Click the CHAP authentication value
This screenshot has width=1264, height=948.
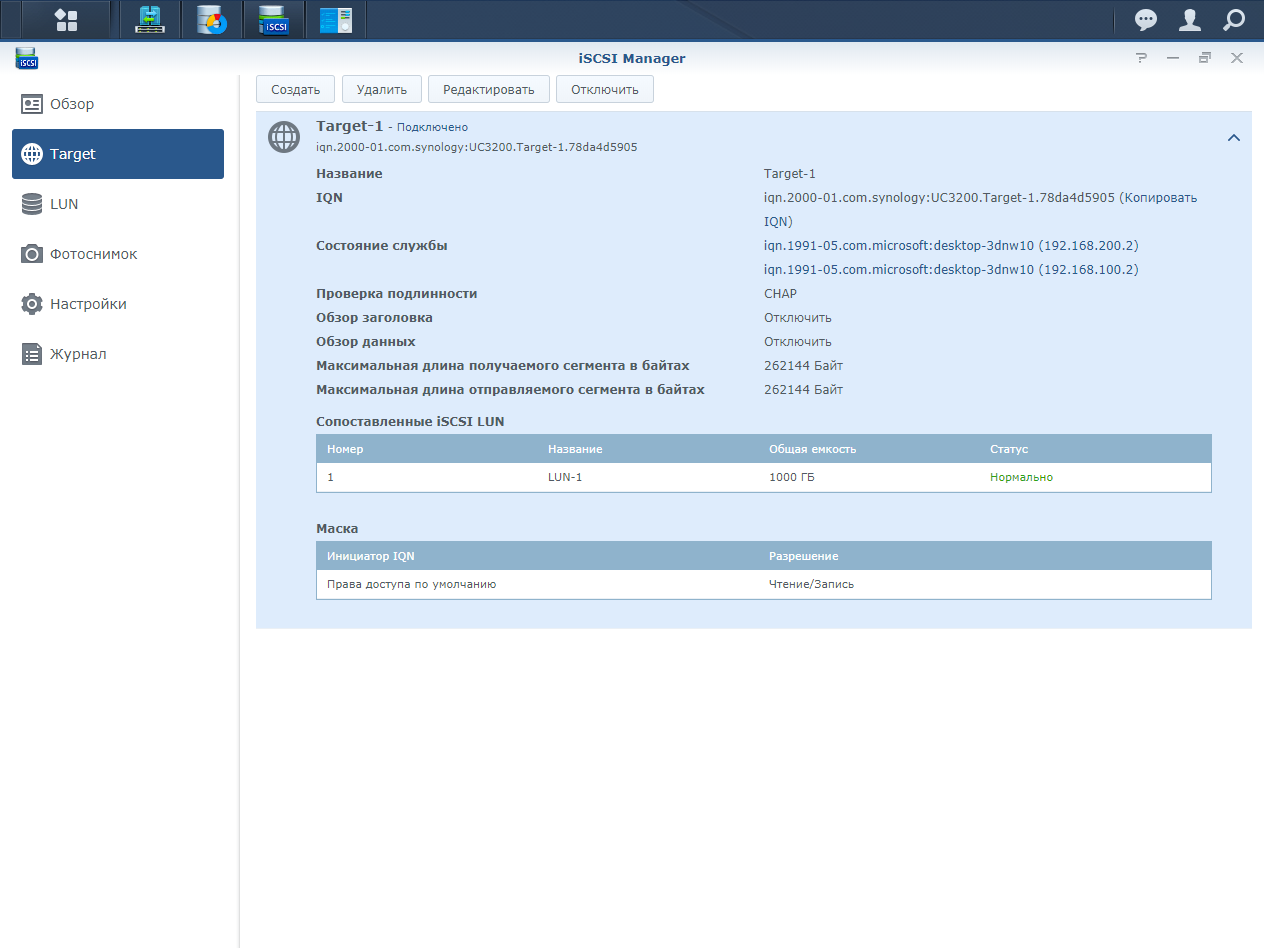pos(780,294)
